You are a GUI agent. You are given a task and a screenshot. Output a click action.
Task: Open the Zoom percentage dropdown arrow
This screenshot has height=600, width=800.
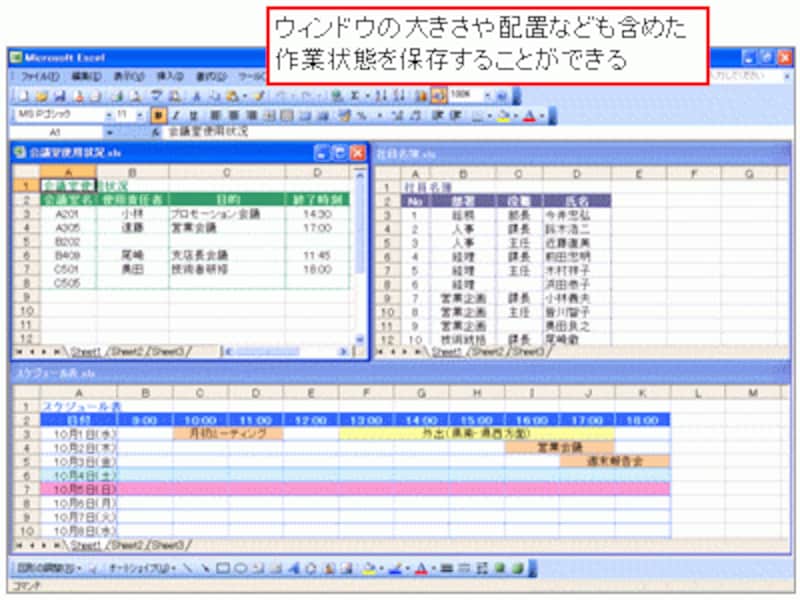coord(487,95)
